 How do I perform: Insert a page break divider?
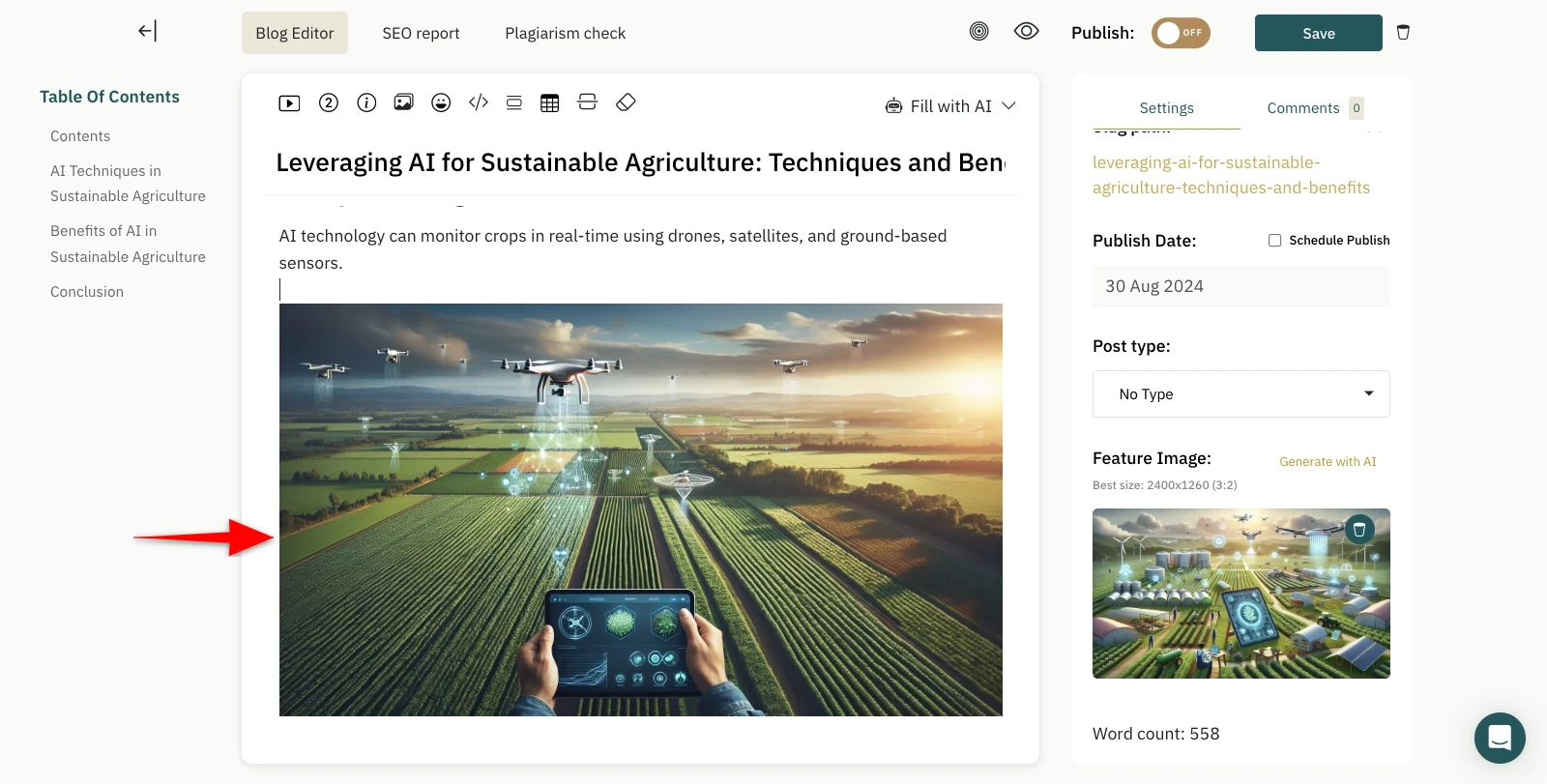[588, 102]
